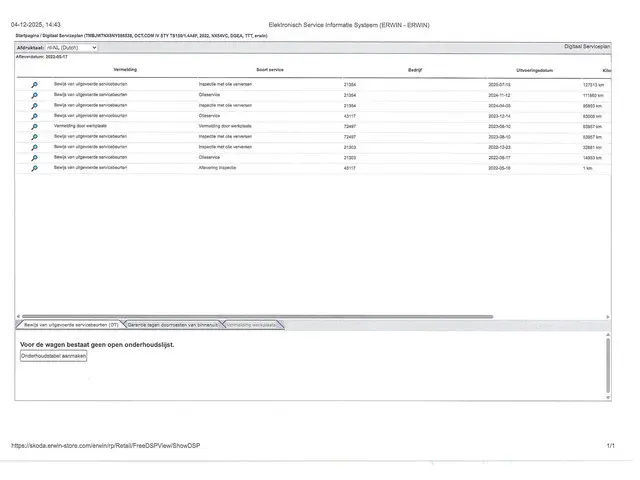Expand the Afdruktaal nl-NL language dropdown
This screenshot has width=640, height=480.
[x=71, y=47]
